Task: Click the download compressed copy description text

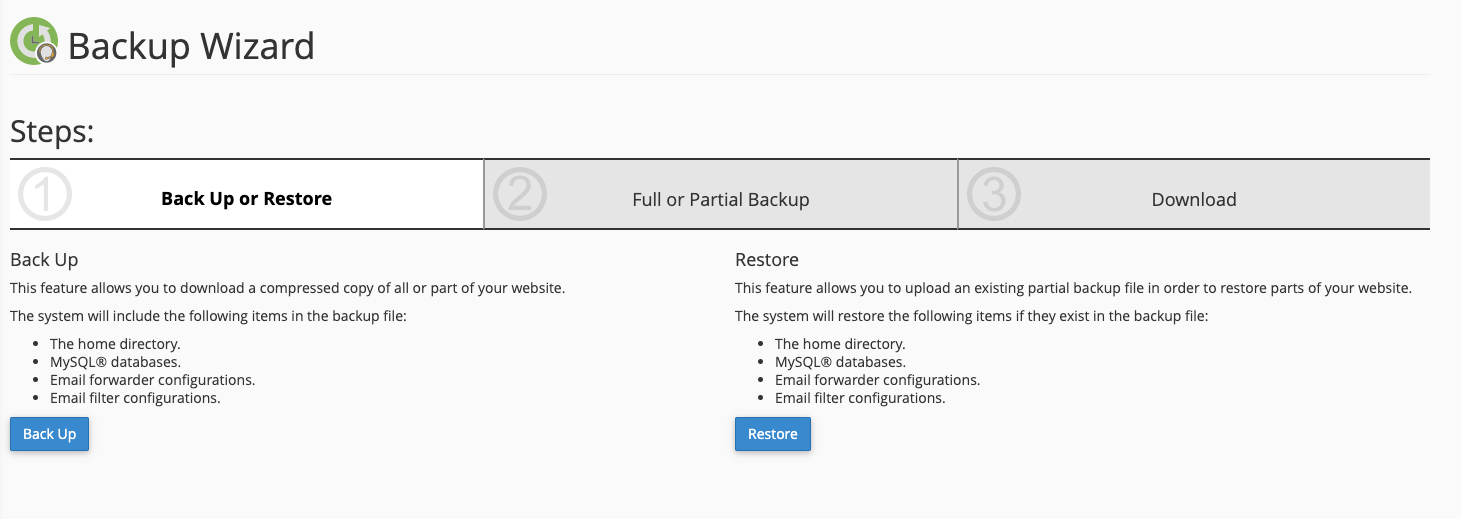Action: pyautogui.click(x=288, y=288)
